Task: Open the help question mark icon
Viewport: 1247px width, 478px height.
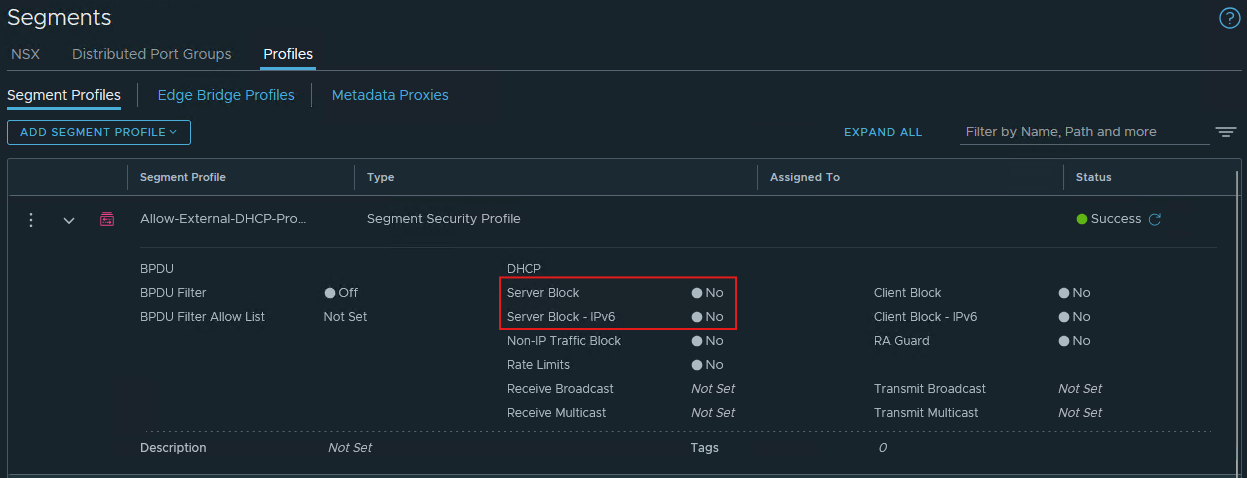Action: pos(1229,18)
